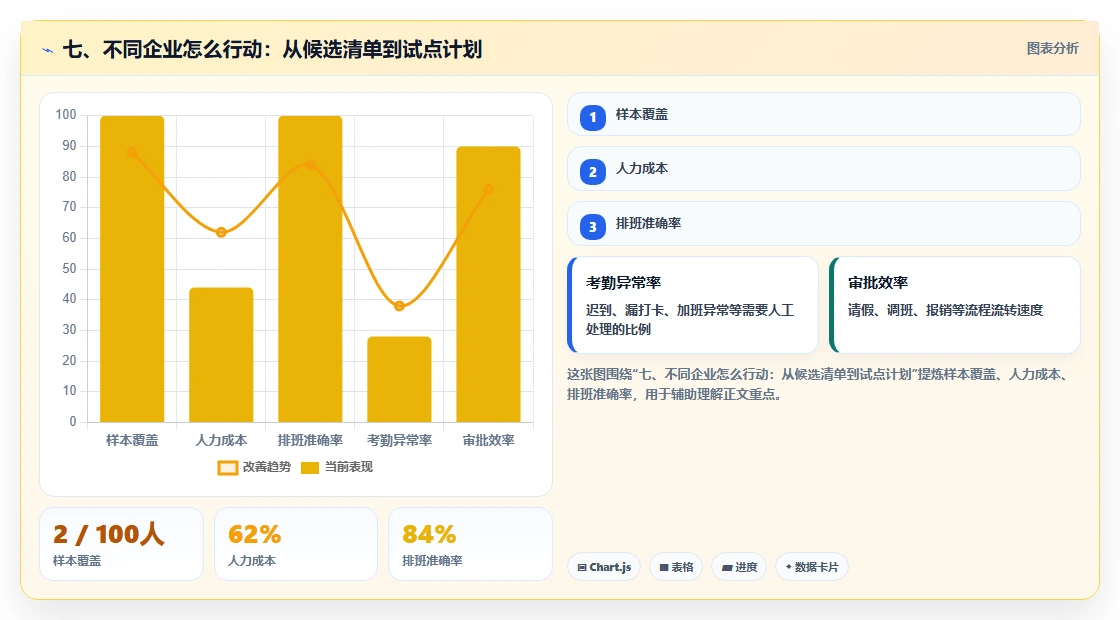
Task: Click the 审批效率 description card
Action: [955, 305]
